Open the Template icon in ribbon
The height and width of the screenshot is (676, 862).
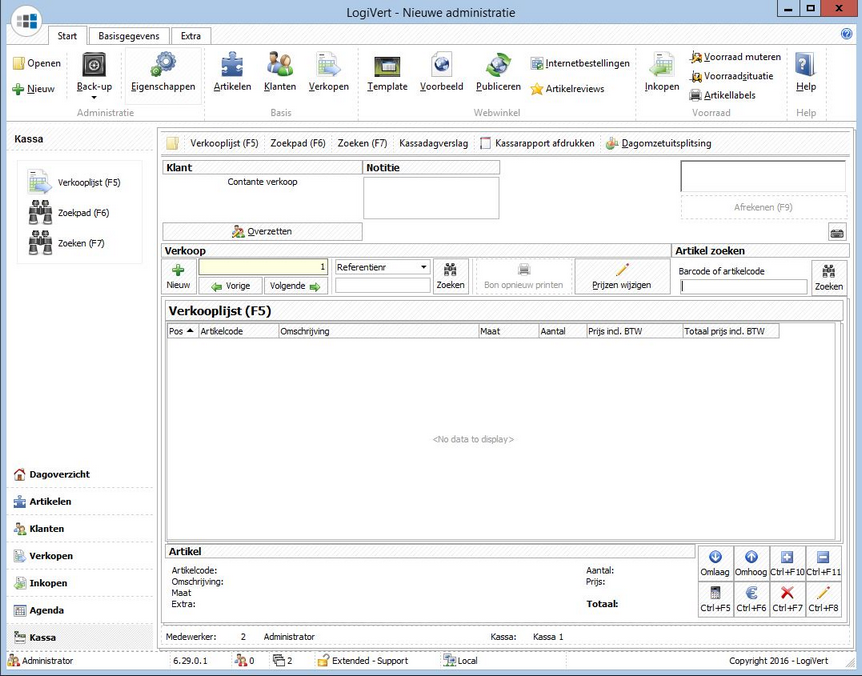[387, 73]
